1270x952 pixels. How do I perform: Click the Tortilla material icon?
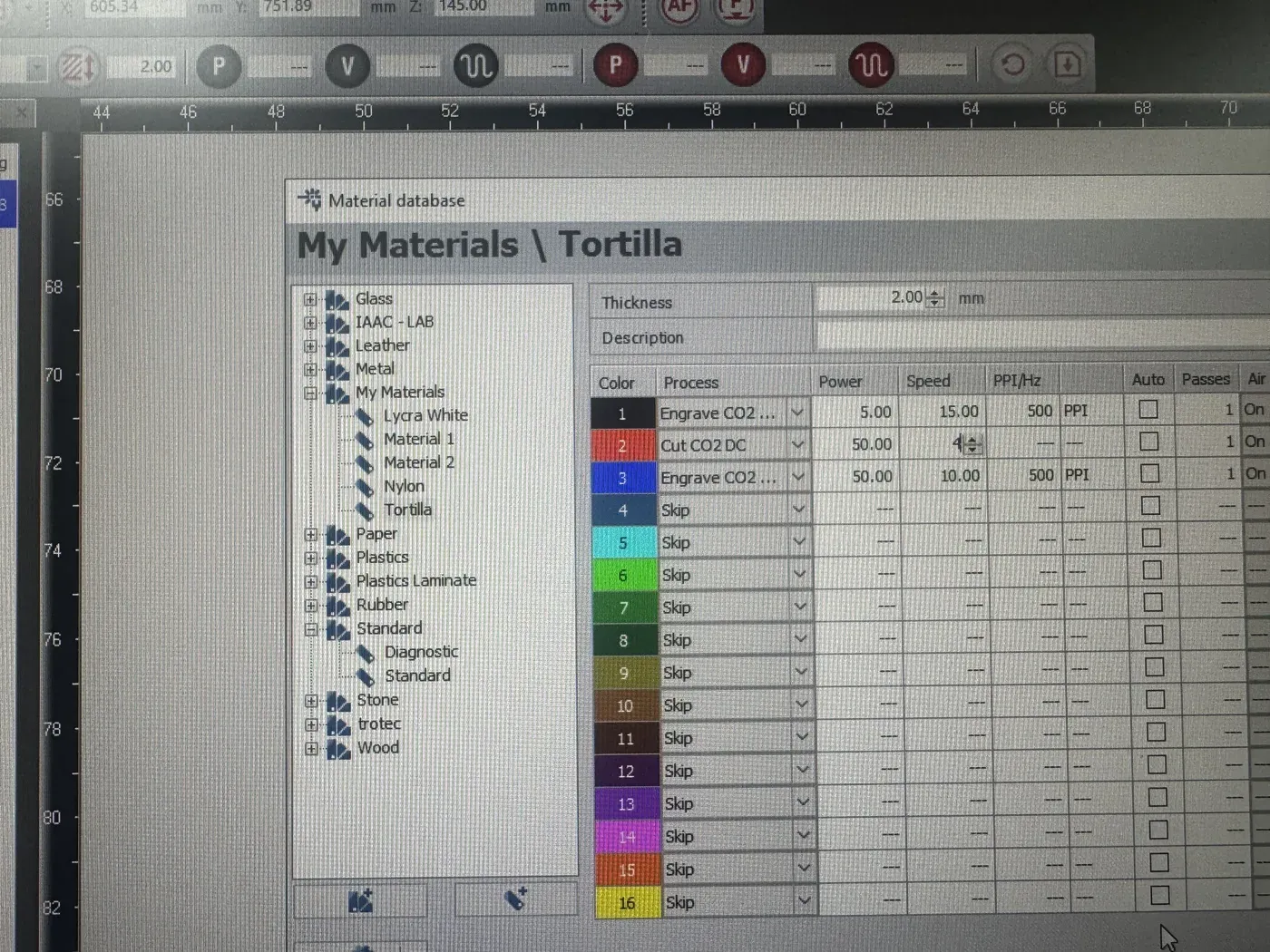[x=365, y=510]
